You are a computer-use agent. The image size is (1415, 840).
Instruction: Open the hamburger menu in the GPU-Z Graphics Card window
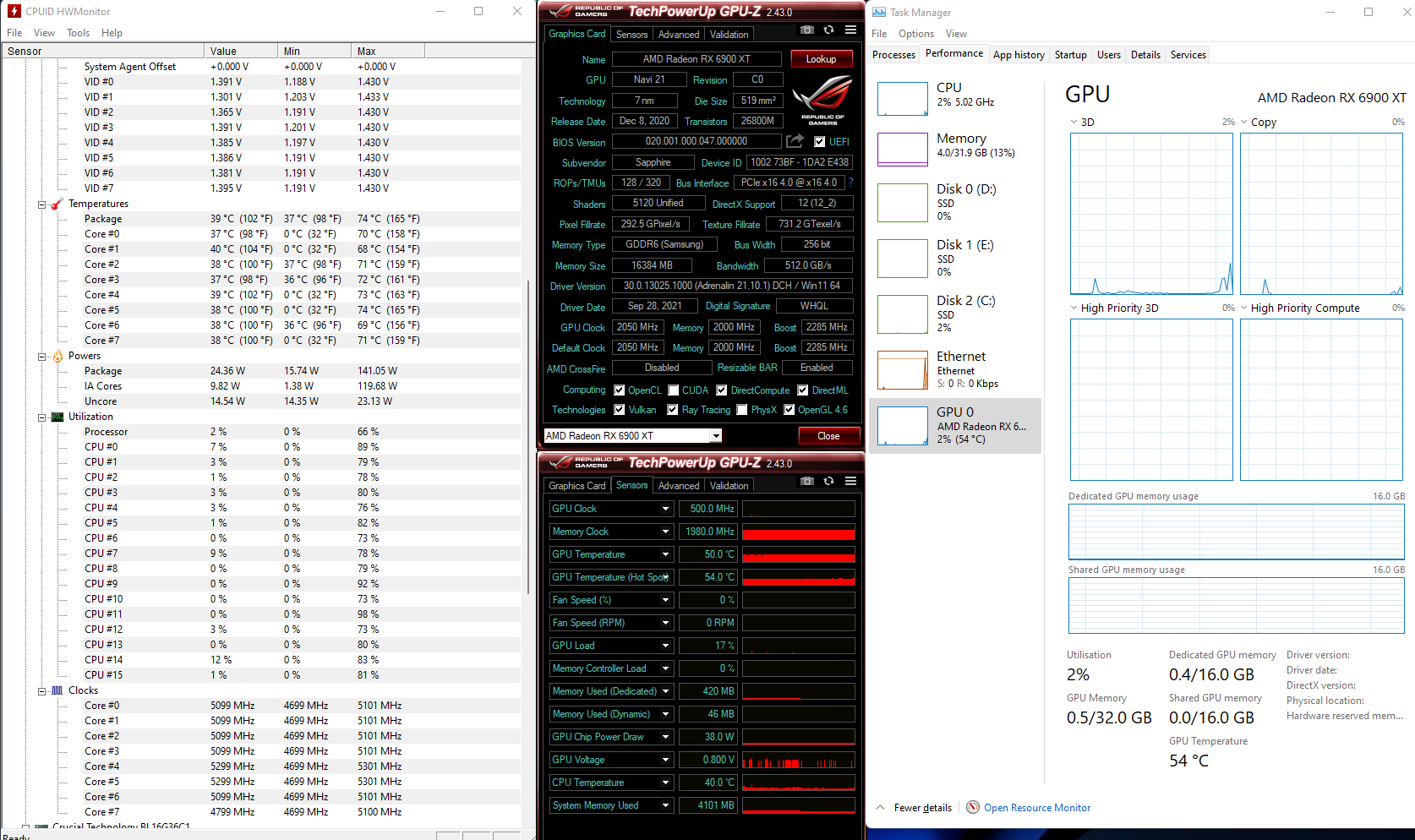[850, 30]
